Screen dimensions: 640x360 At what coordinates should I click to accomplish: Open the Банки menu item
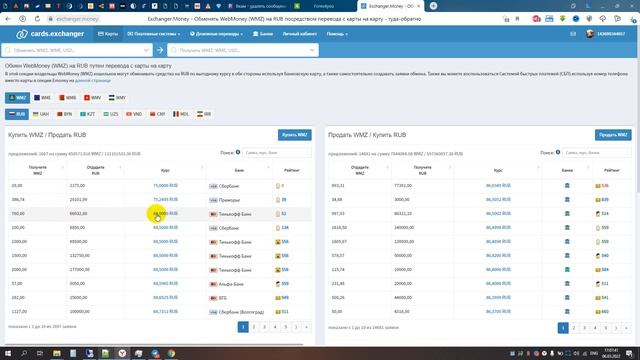tap(262, 34)
